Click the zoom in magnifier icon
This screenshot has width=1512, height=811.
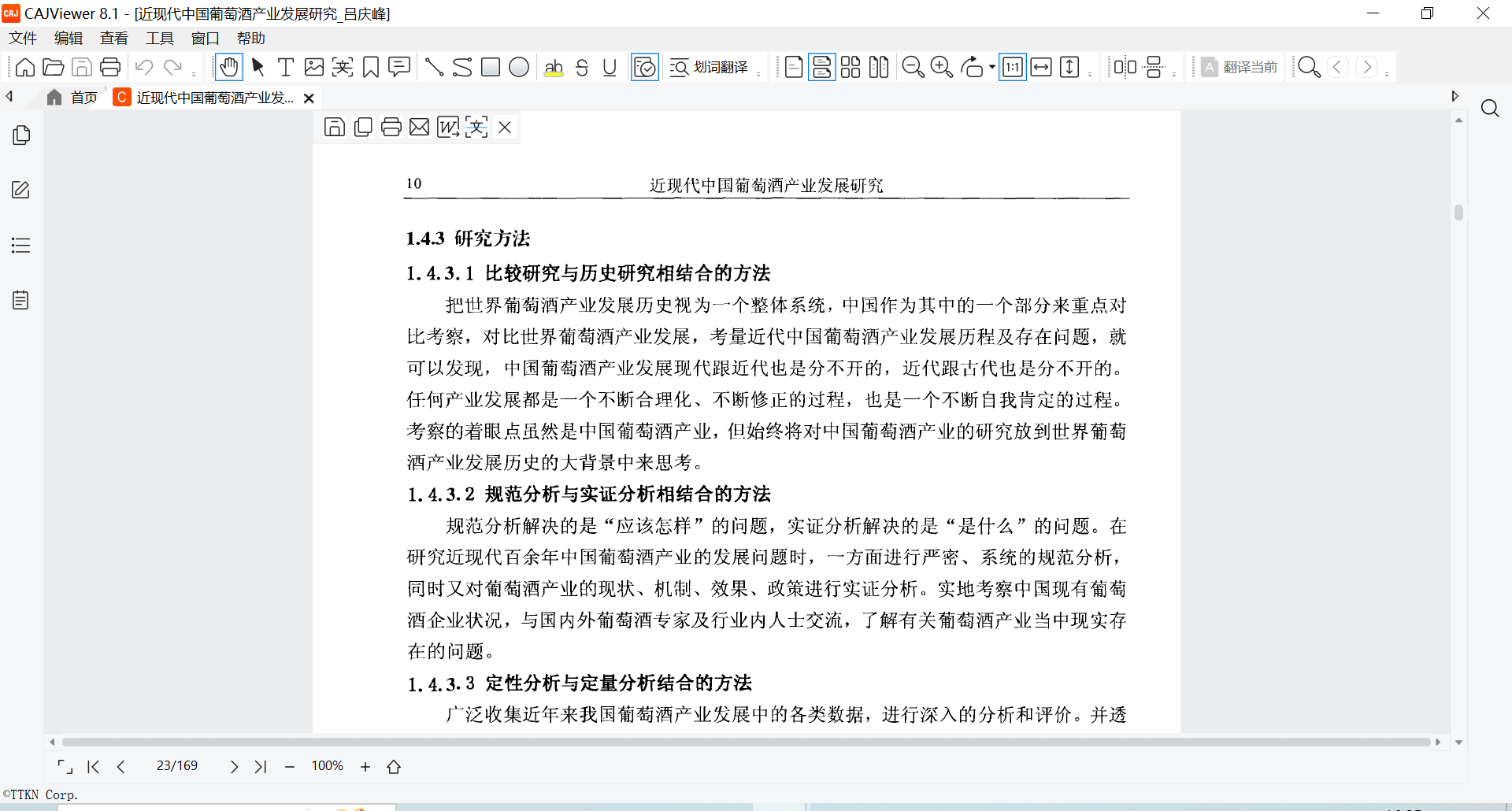(x=942, y=68)
